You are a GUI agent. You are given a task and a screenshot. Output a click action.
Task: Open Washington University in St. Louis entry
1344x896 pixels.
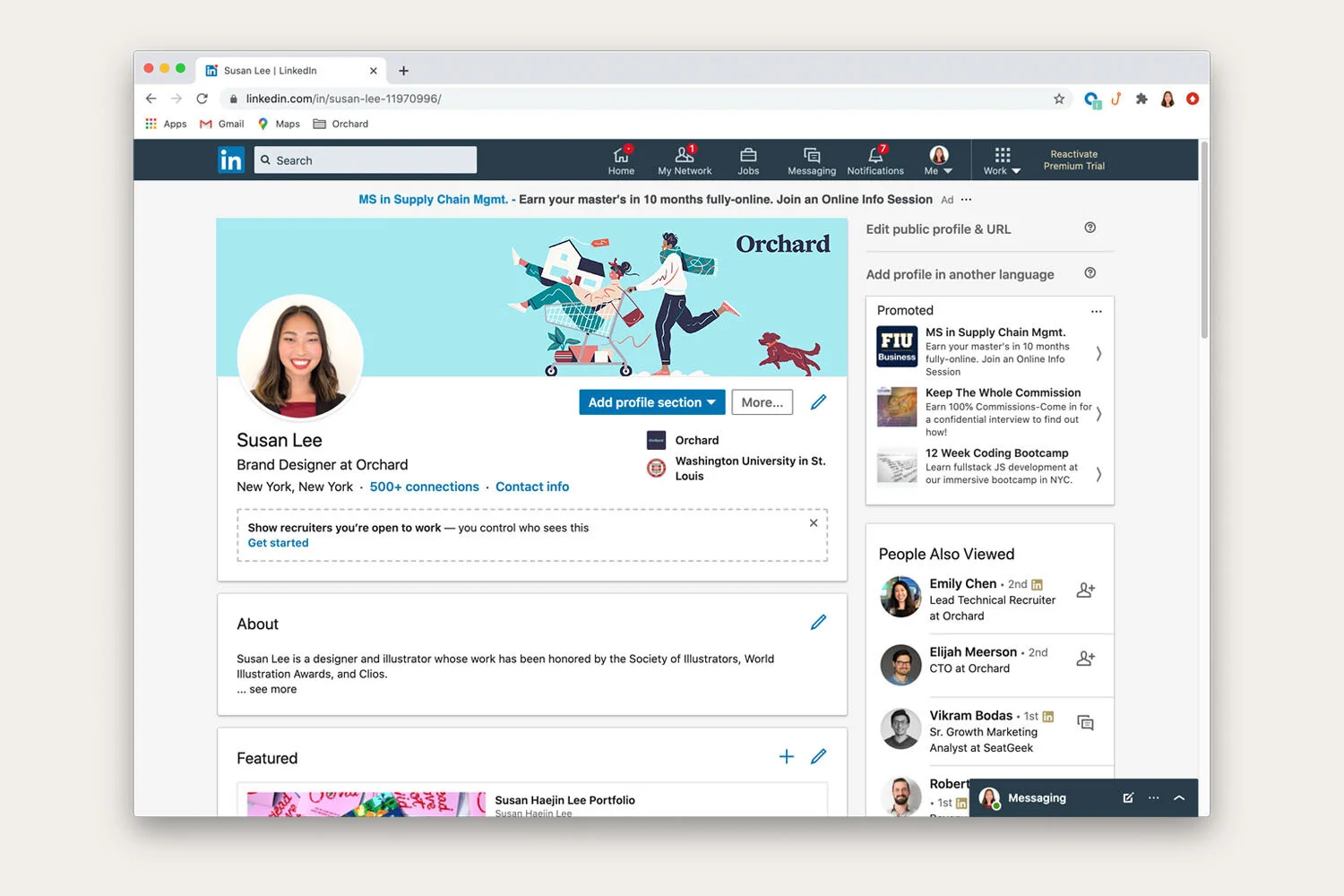(737, 468)
